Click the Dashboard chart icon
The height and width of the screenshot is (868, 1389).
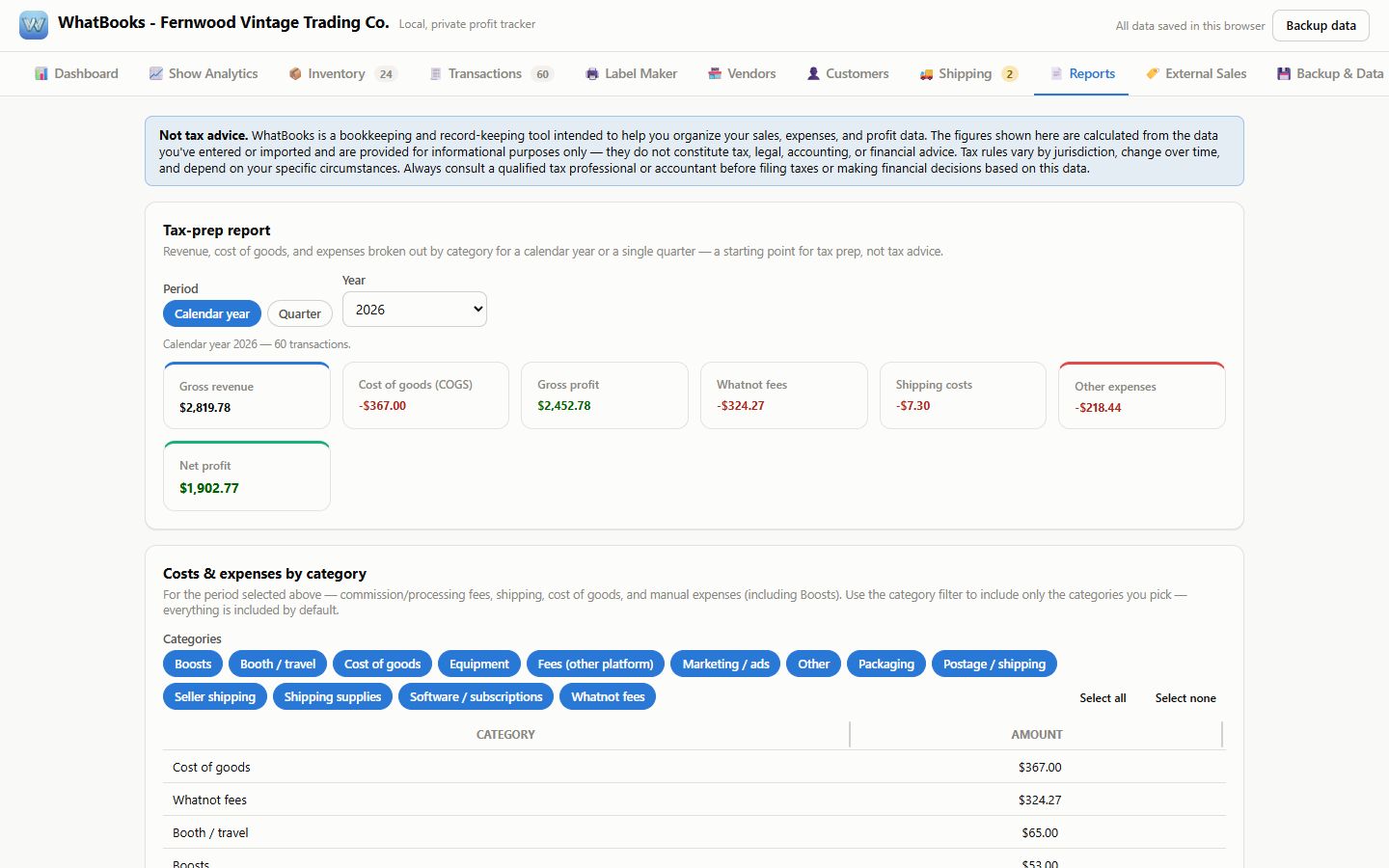(41, 73)
